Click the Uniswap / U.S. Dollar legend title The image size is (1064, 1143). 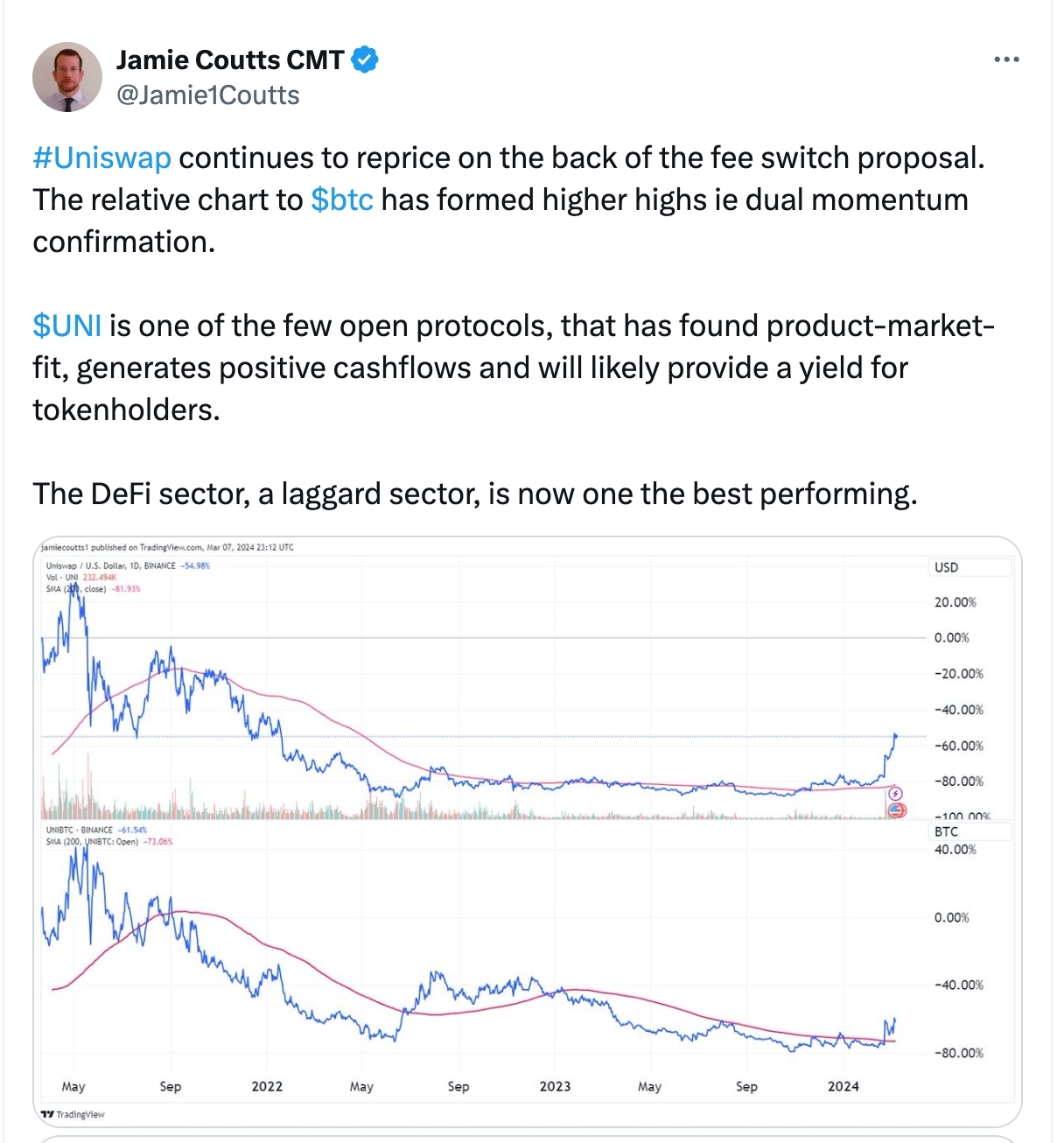pos(111,565)
